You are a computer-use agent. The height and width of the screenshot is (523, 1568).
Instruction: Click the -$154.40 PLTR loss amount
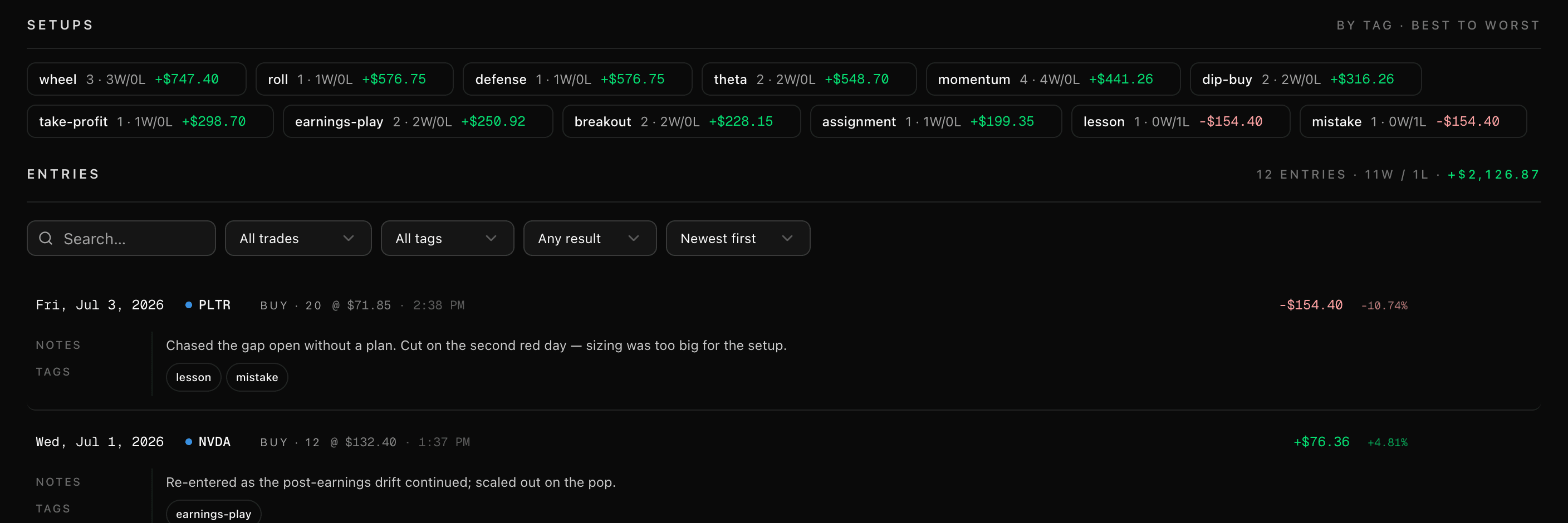pos(1311,305)
